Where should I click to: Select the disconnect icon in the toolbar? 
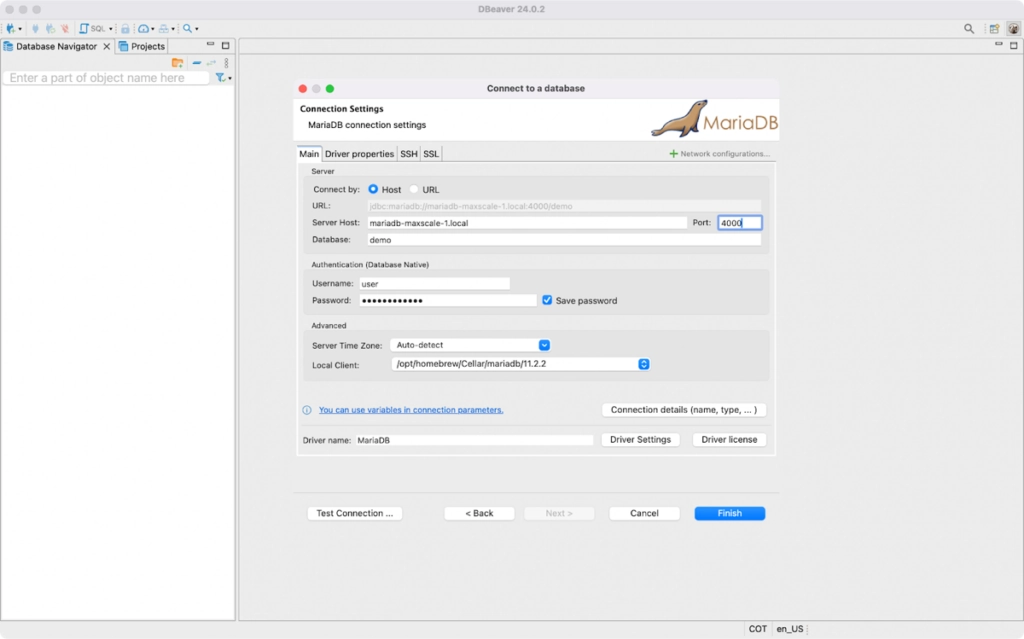point(64,29)
